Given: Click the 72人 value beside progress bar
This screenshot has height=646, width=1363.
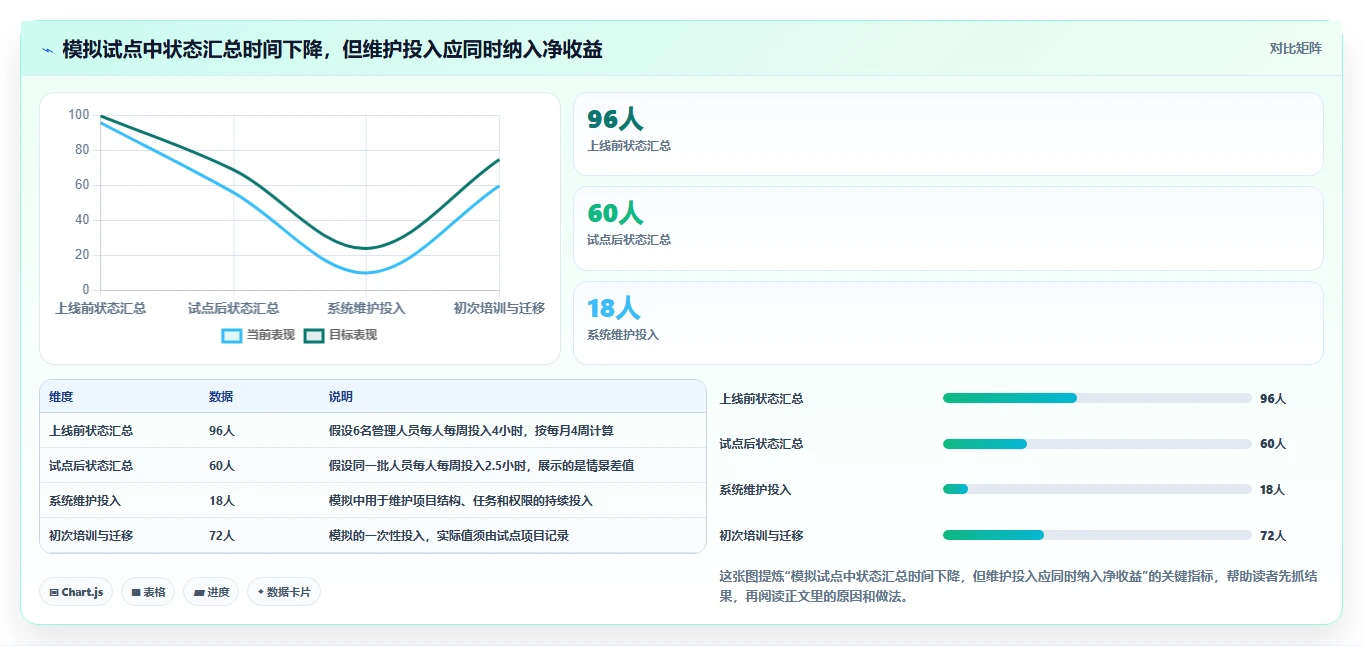Looking at the screenshot, I should tap(1273, 535).
